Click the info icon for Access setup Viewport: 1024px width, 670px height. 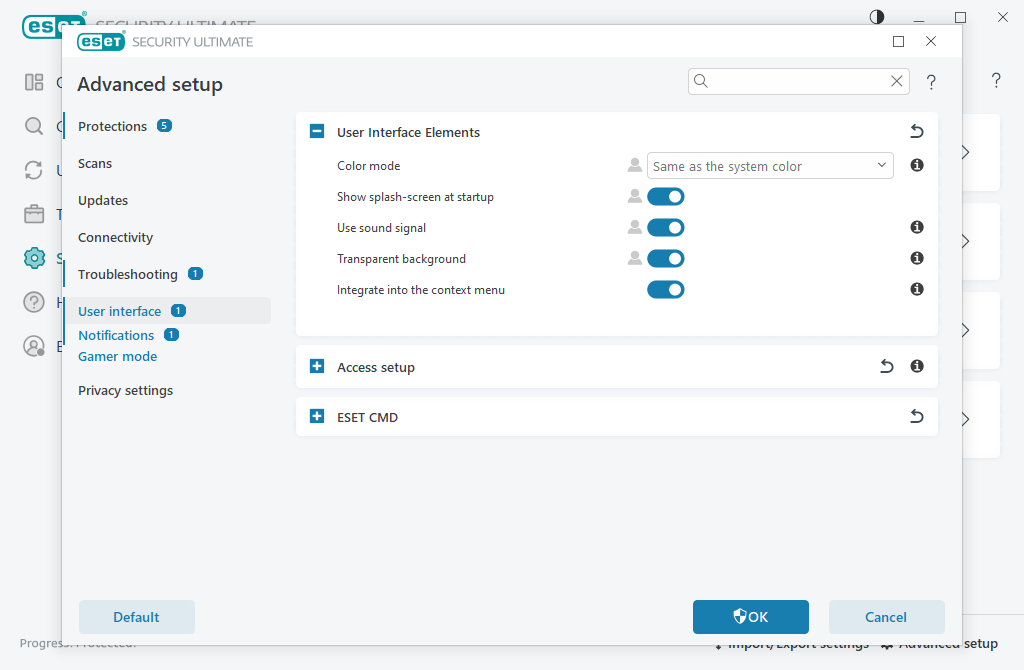917,366
